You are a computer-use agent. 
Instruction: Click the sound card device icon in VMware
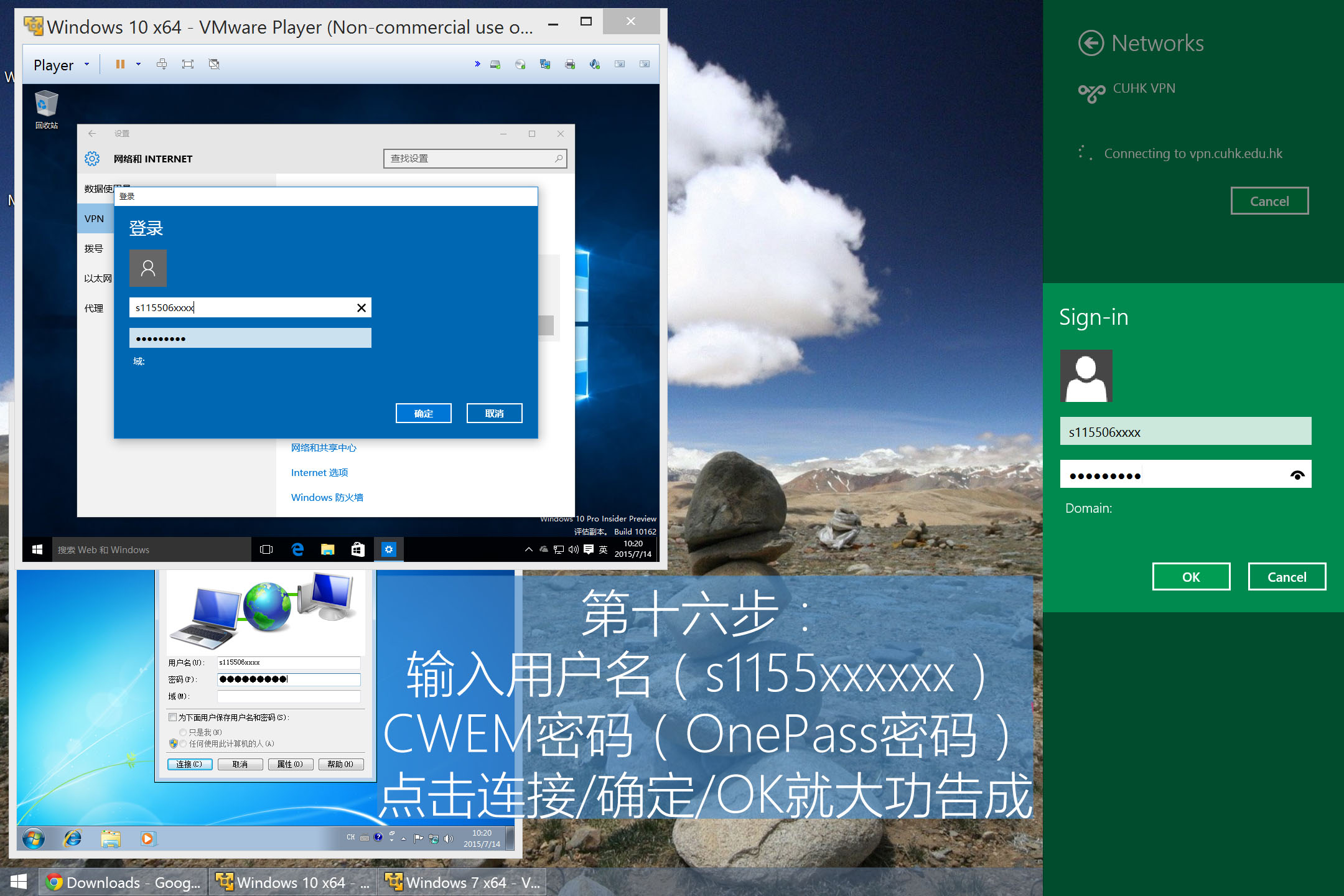pos(595,64)
